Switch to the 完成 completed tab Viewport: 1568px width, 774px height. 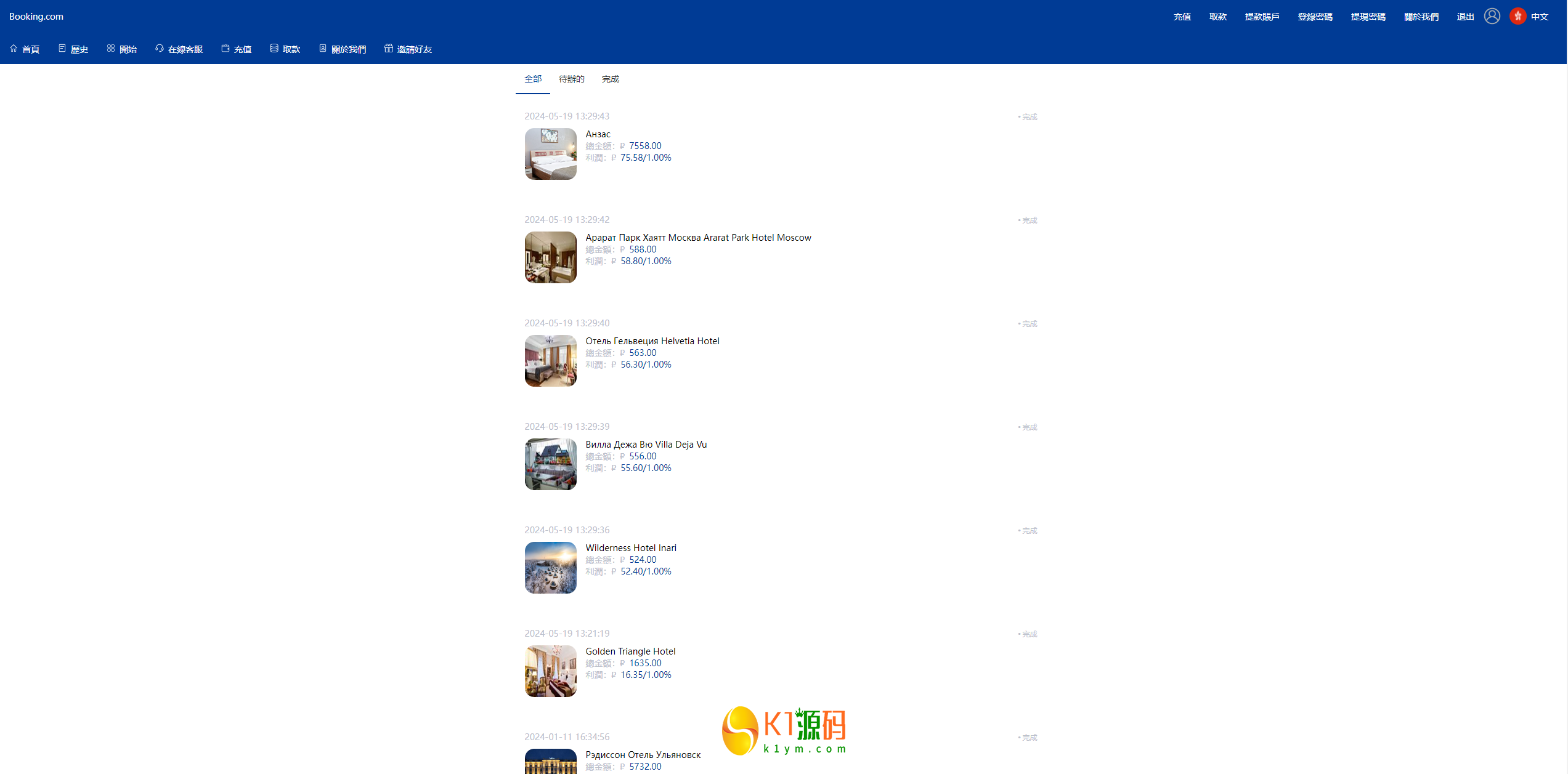[x=610, y=79]
